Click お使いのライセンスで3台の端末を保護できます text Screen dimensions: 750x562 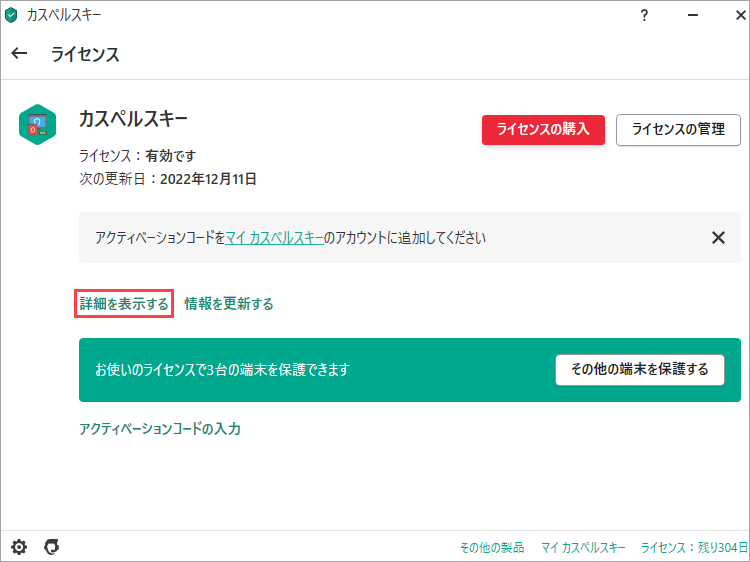[x=222, y=370]
